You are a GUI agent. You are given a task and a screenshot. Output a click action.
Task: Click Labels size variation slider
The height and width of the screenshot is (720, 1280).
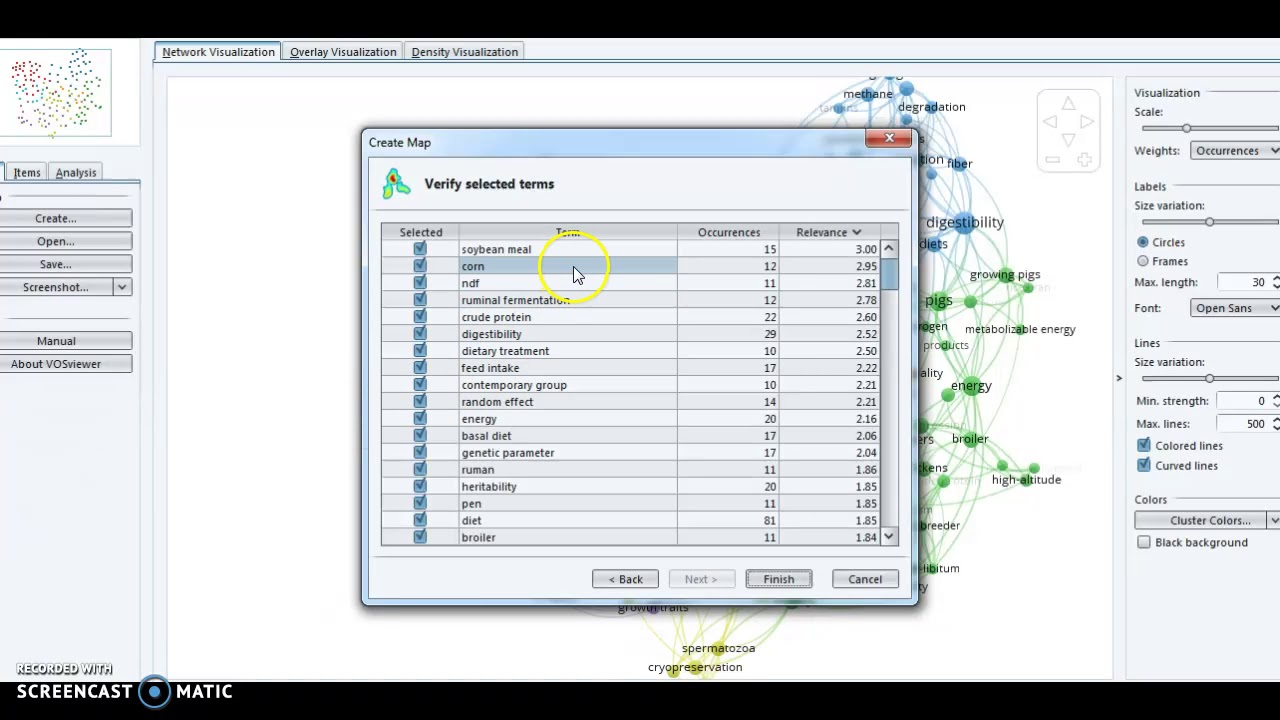coord(1210,222)
